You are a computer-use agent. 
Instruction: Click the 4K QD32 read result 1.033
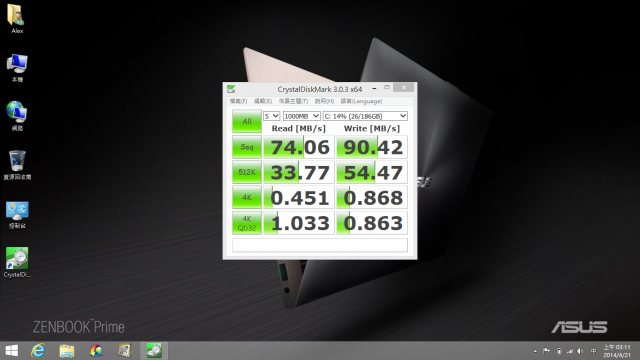(x=299, y=223)
